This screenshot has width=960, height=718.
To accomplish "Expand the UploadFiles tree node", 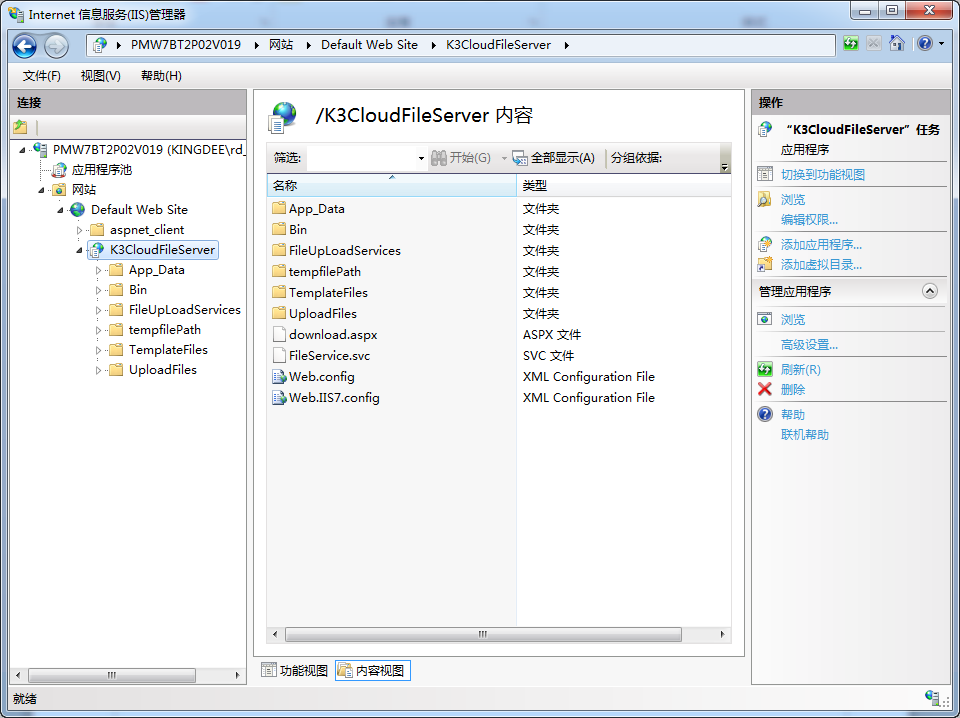I will tap(98, 370).
